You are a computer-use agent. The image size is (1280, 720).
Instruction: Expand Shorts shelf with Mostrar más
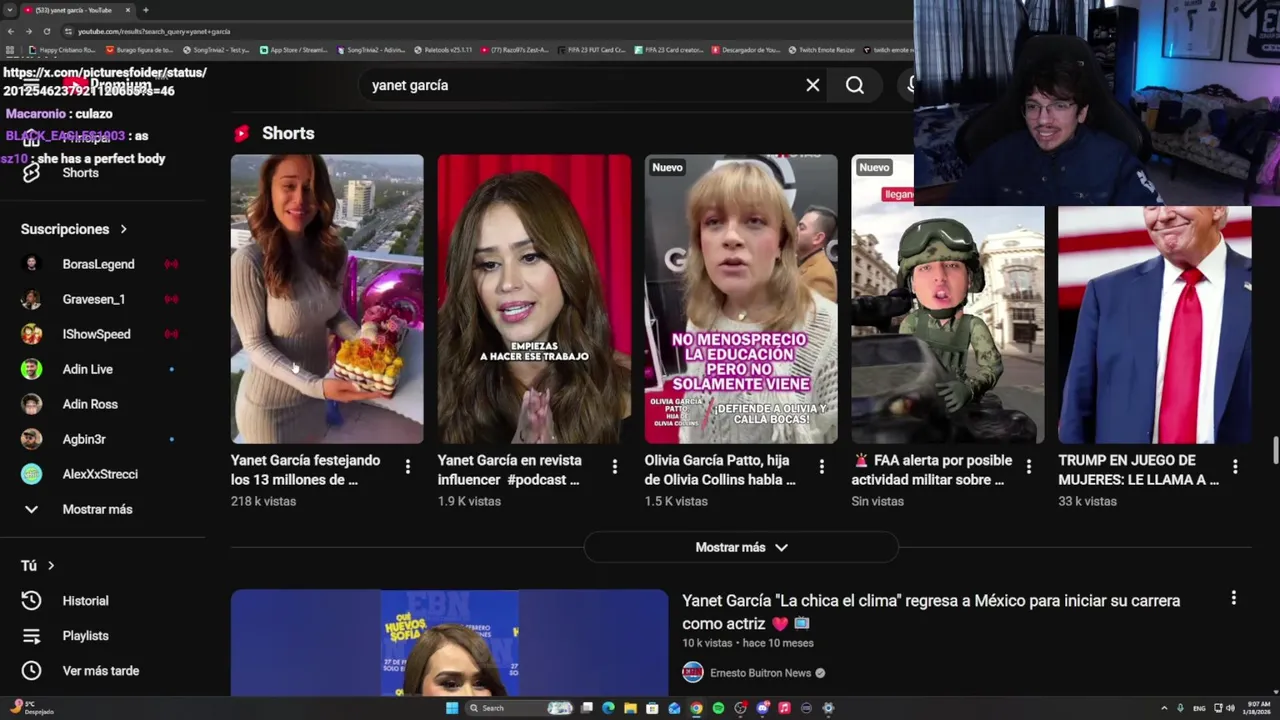click(741, 547)
